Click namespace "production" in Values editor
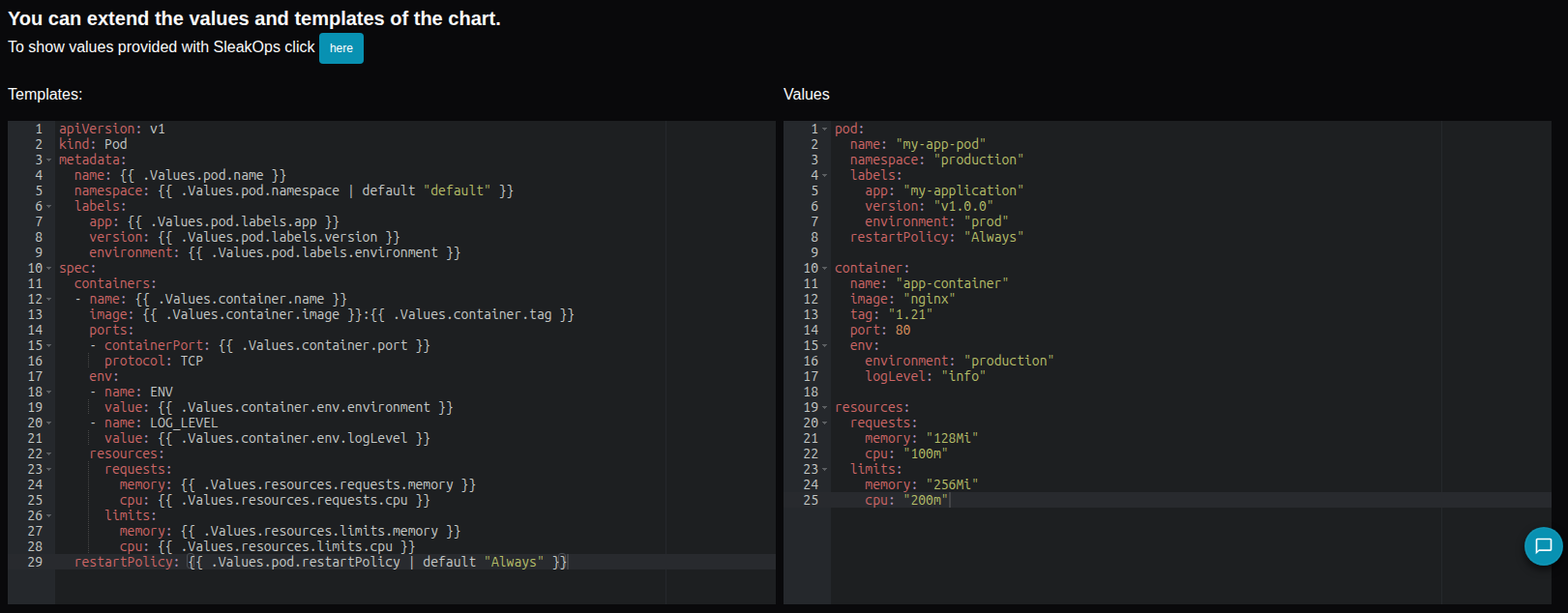The image size is (1568, 613). point(936,160)
